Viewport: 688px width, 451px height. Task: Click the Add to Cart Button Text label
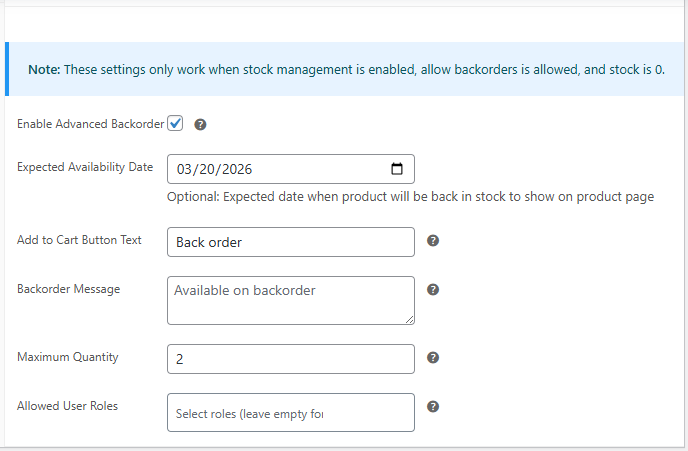tap(79, 240)
